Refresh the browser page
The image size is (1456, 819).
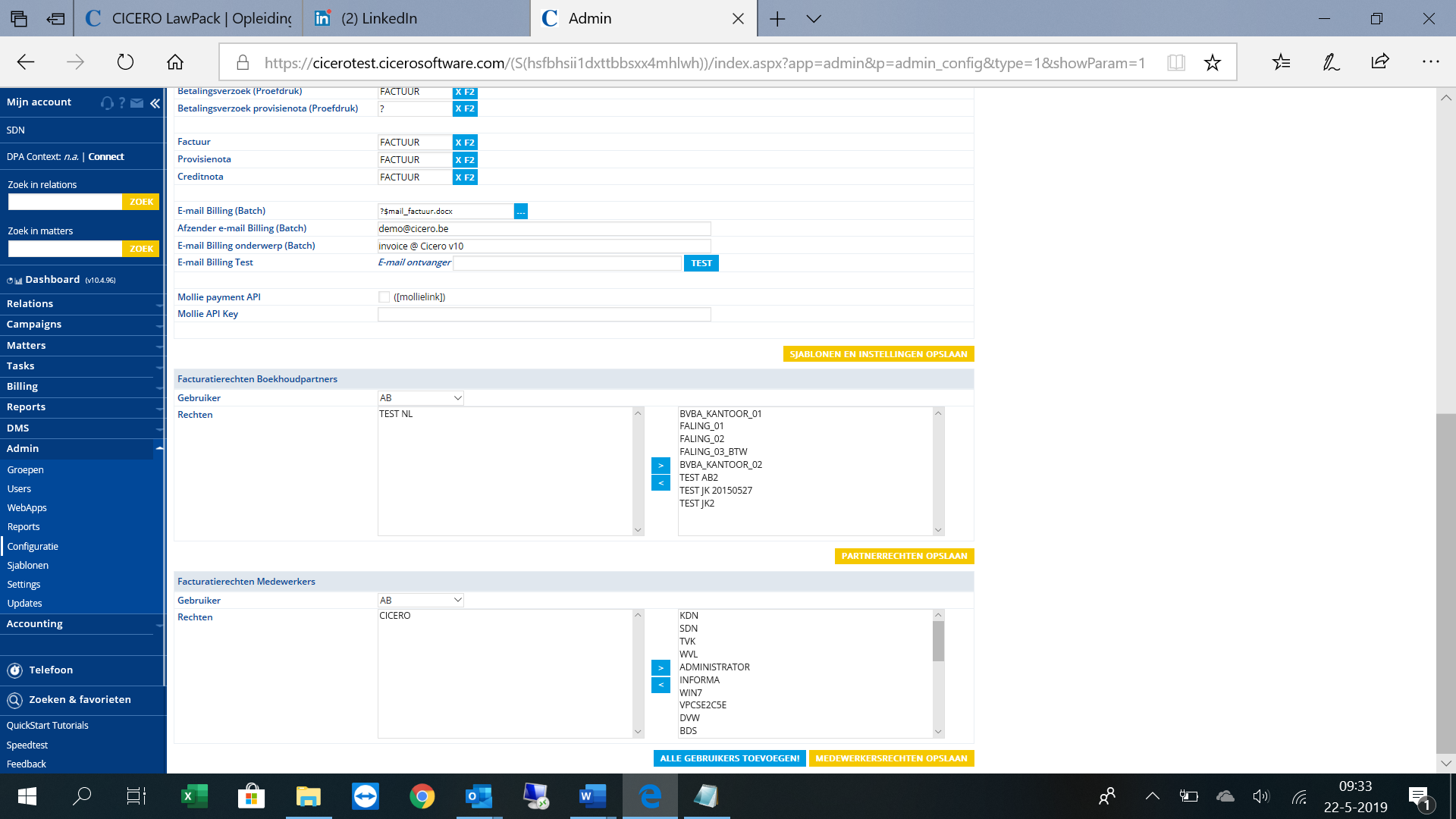click(125, 62)
